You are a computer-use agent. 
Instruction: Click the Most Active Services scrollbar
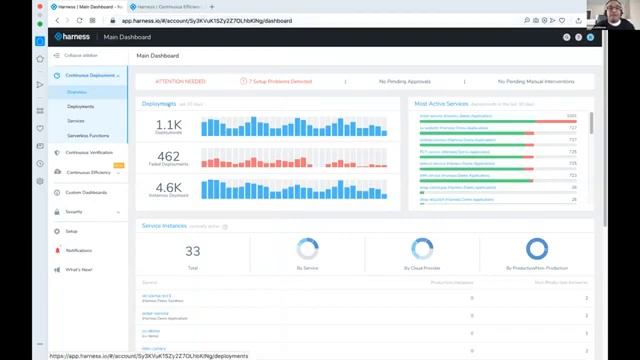[x=591, y=122]
